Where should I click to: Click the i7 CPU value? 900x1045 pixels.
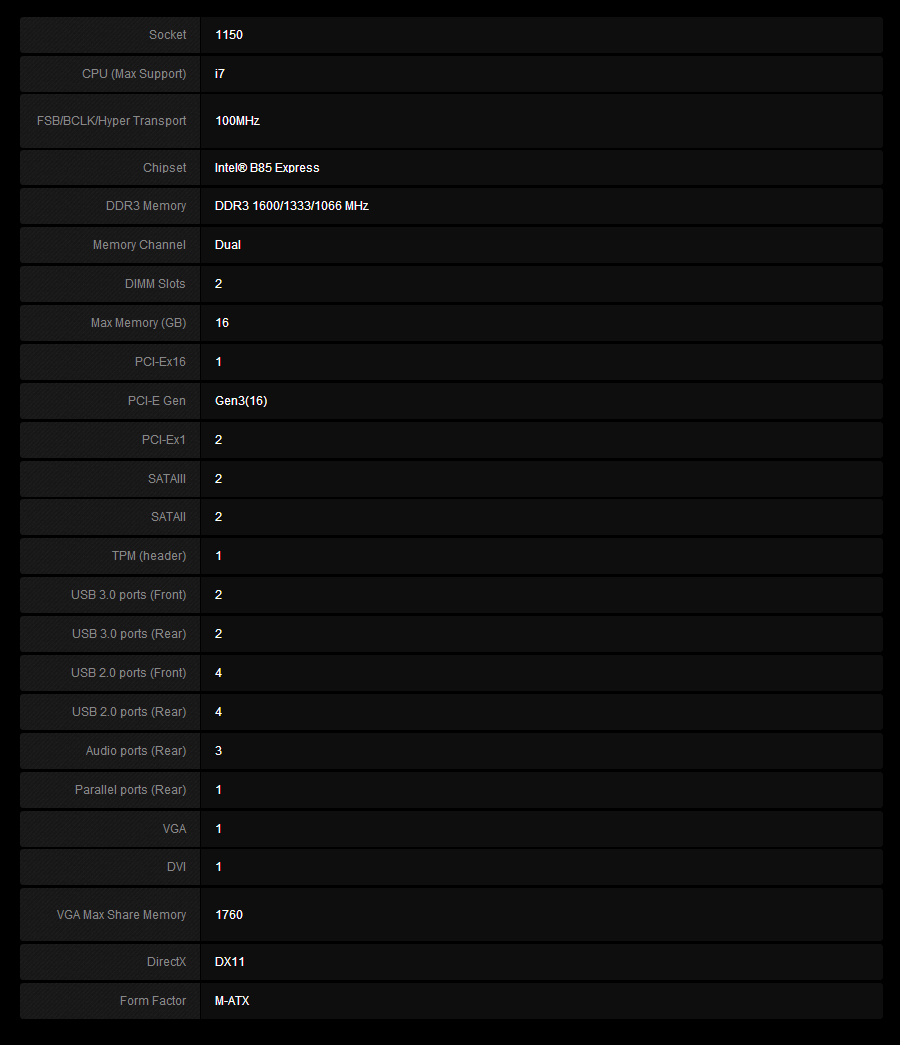click(220, 74)
